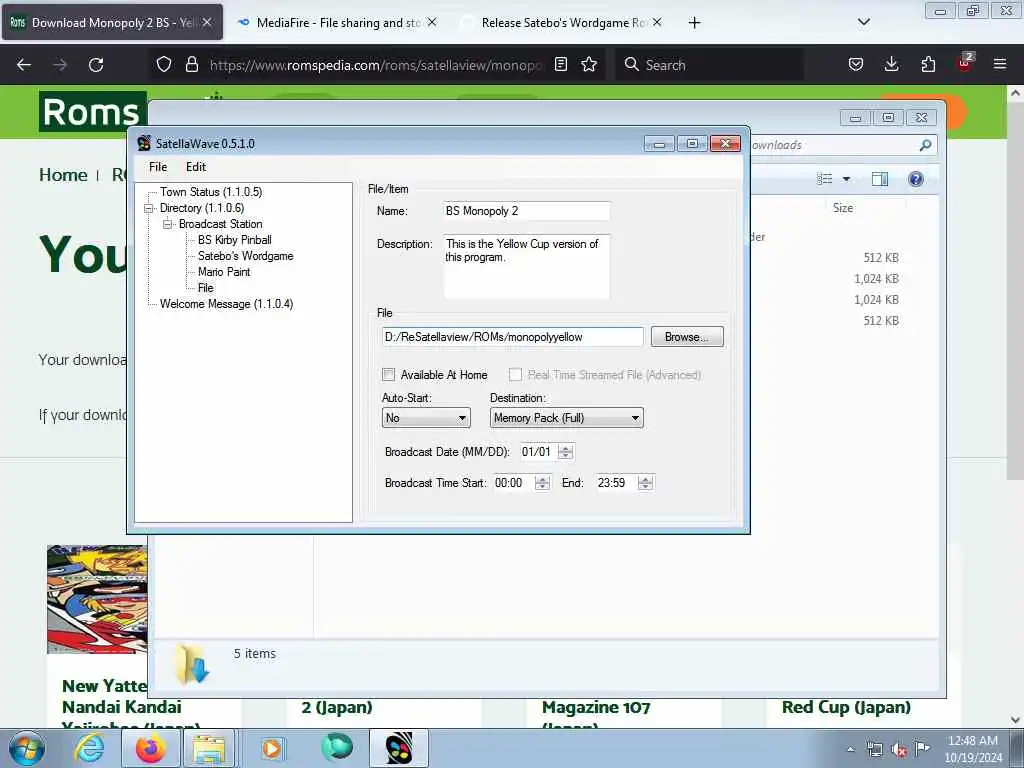The width and height of the screenshot is (1024, 768).
Task: Switch to the MediaFire tab
Action: (x=338, y=23)
